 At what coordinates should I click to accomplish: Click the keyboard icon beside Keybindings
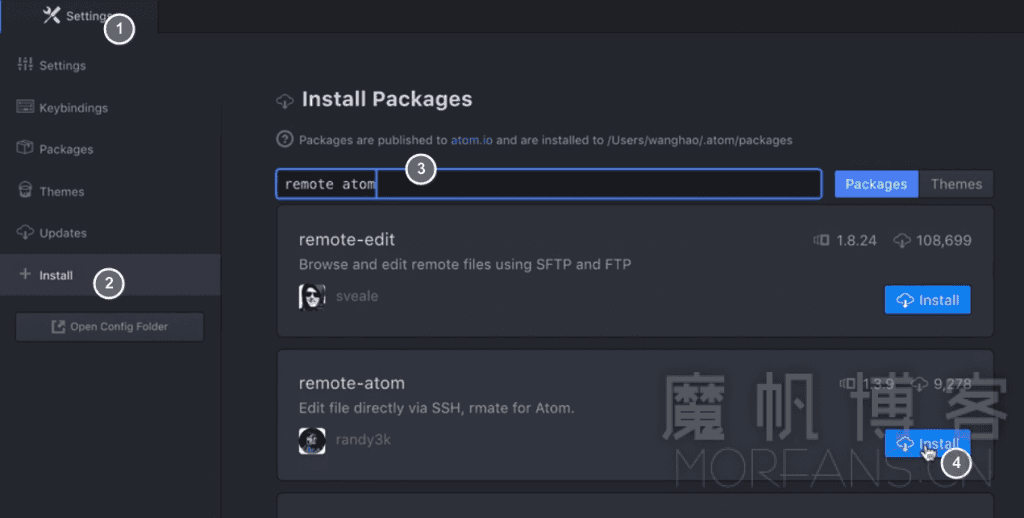25,106
